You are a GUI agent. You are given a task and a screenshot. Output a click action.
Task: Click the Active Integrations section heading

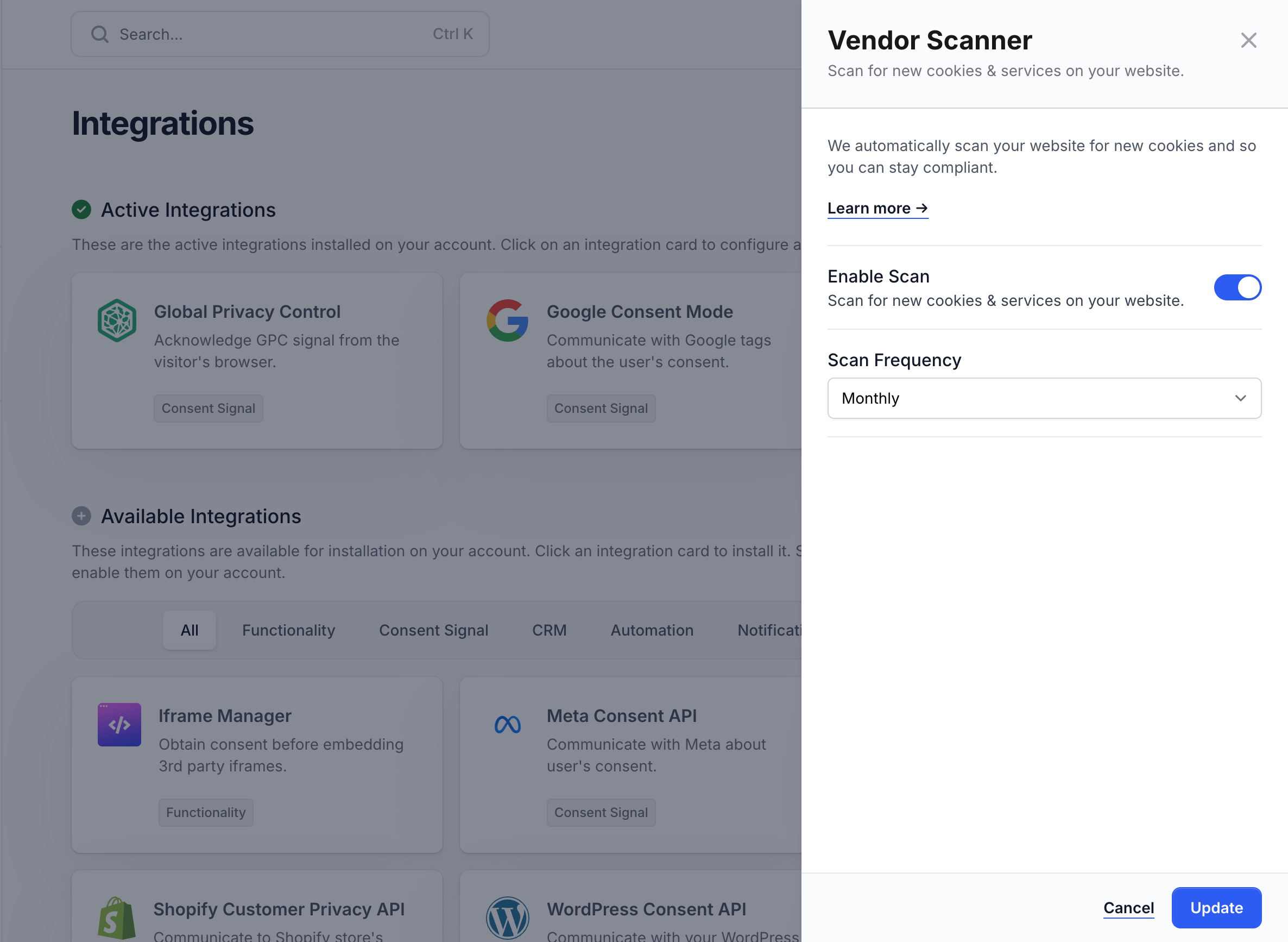coord(188,210)
